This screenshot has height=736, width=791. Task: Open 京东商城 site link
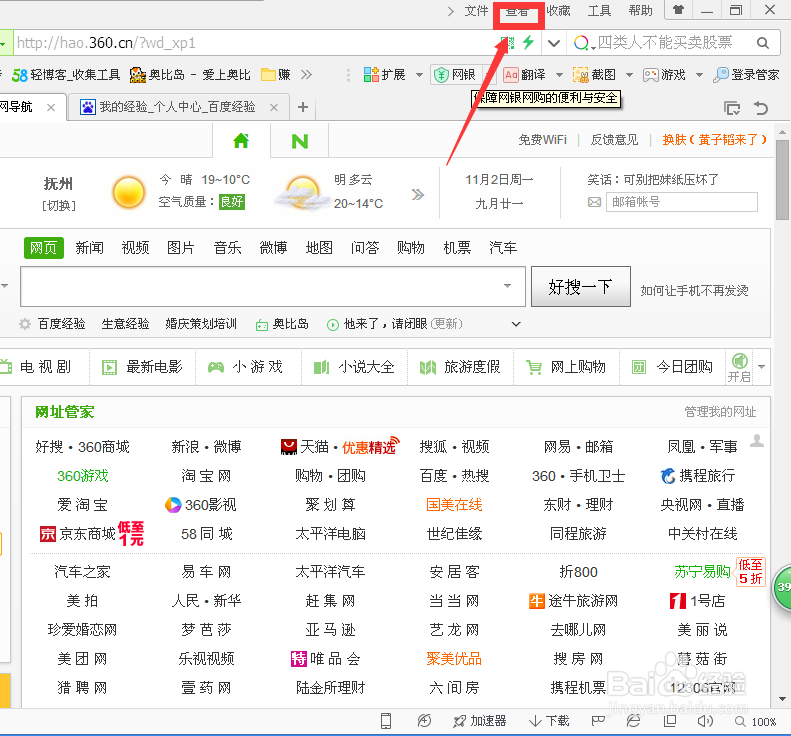click(x=87, y=534)
